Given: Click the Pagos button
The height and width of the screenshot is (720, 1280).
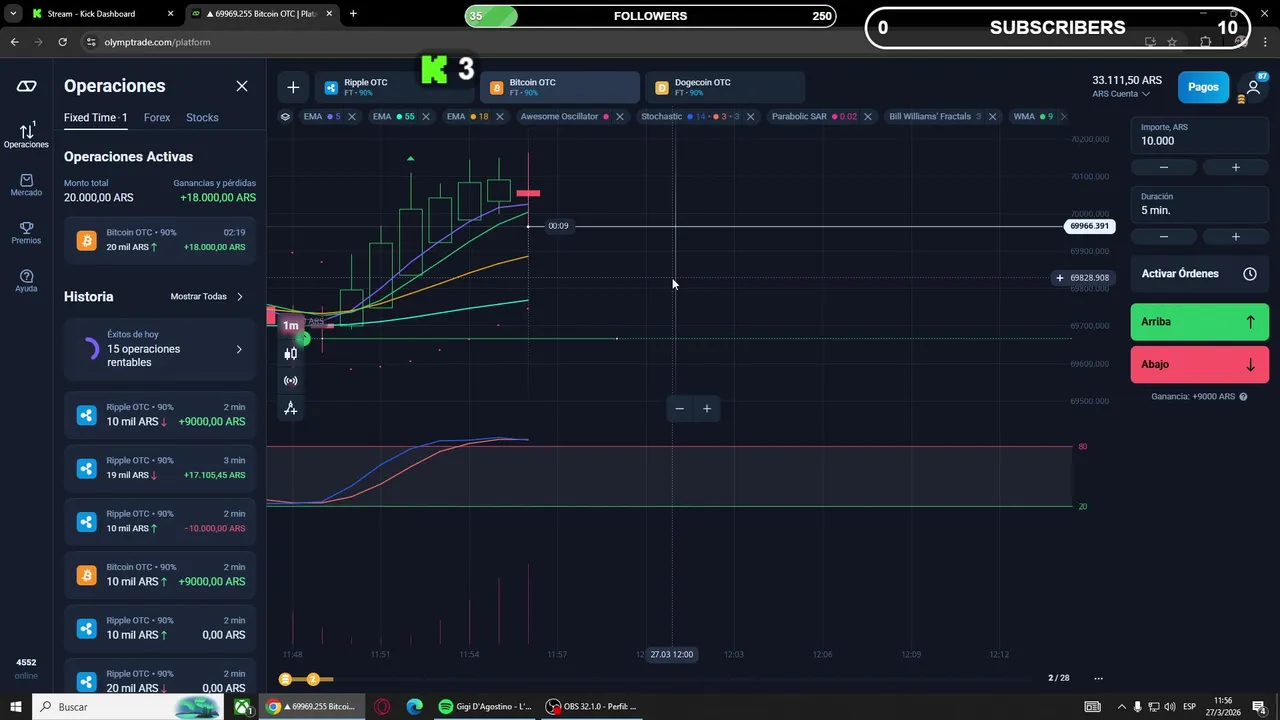Looking at the screenshot, I should [1203, 87].
